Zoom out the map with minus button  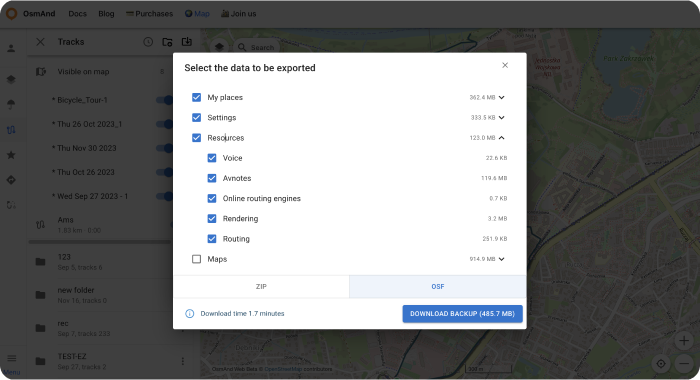point(683,364)
